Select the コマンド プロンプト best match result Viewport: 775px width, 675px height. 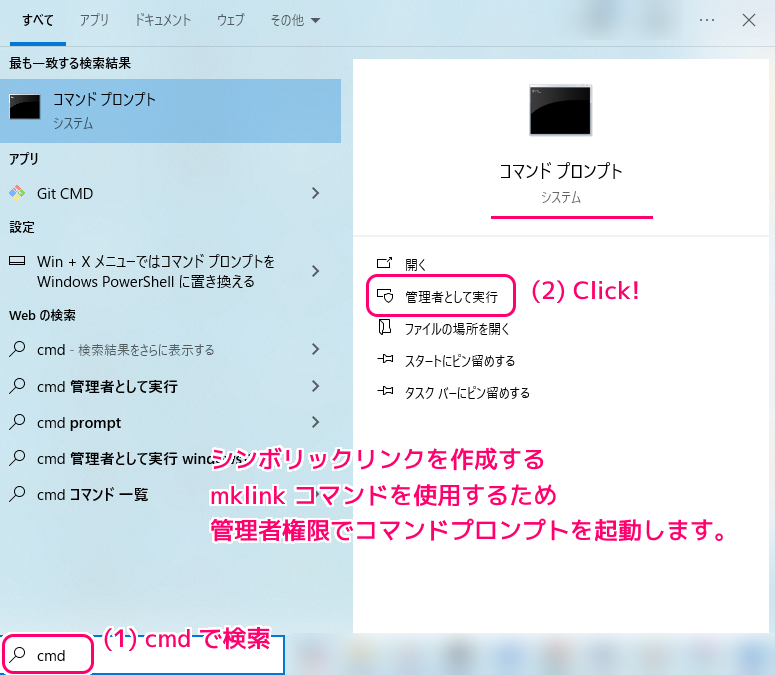point(171,111)
